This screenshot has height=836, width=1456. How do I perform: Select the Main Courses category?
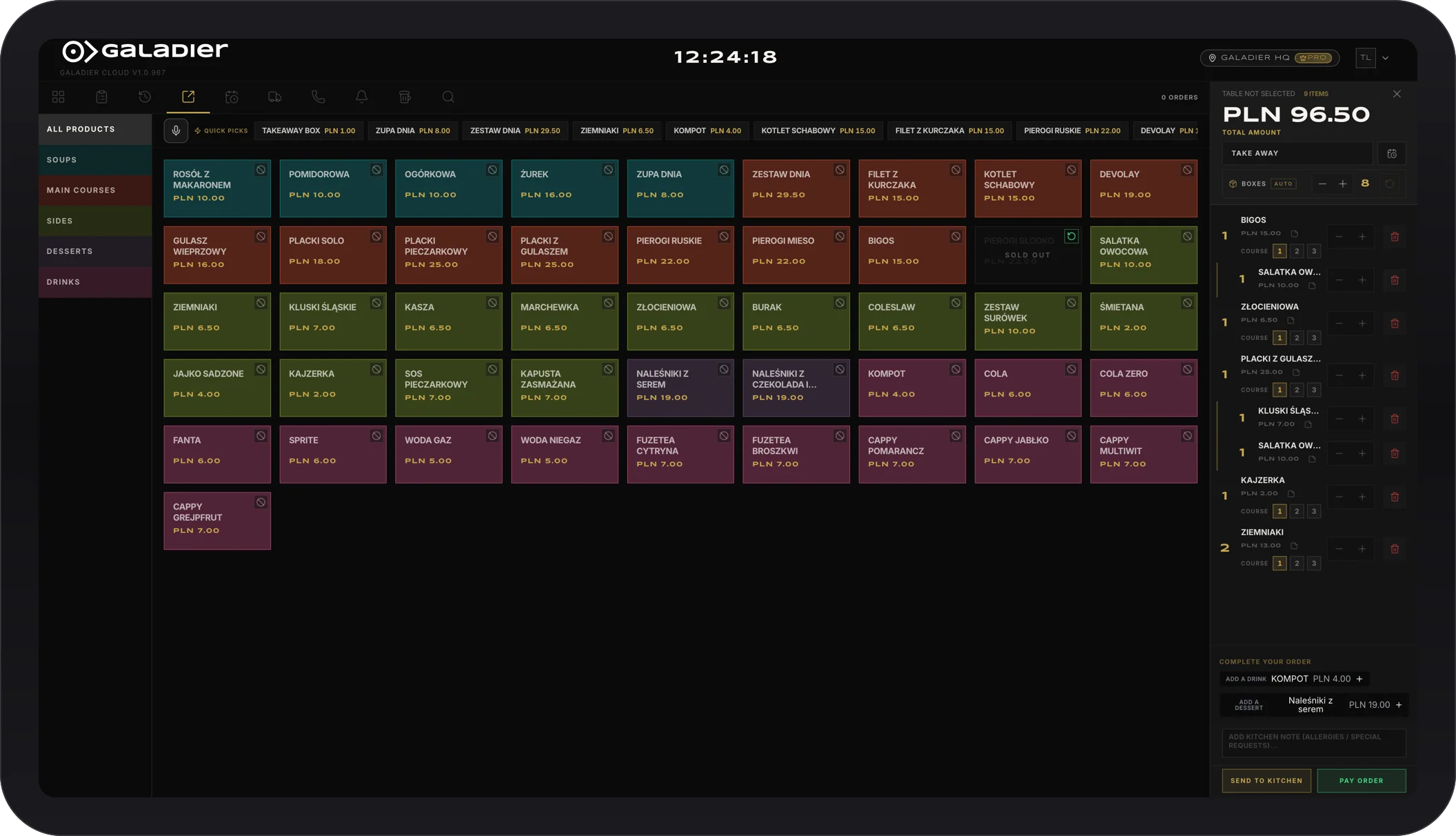coord(95,190)
